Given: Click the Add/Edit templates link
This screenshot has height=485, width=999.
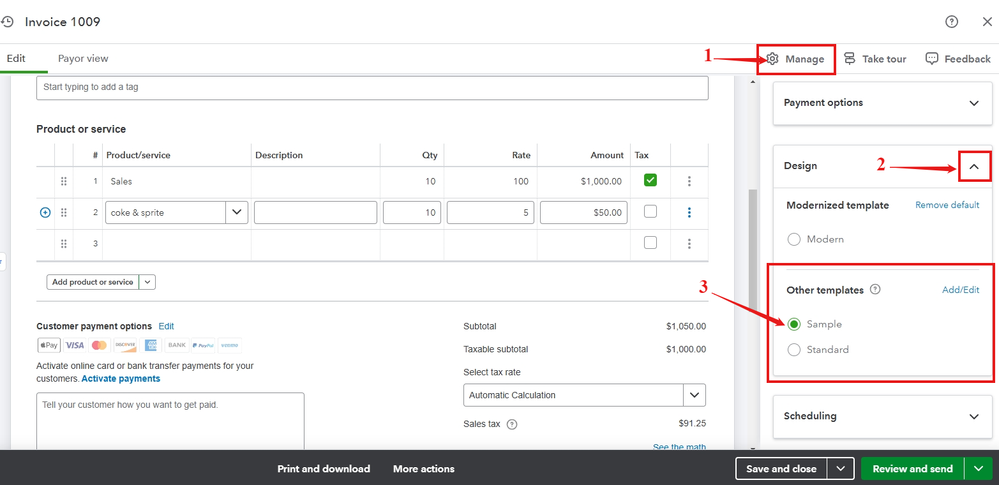Looking at the screenshot, I should (x=961, y=290).
